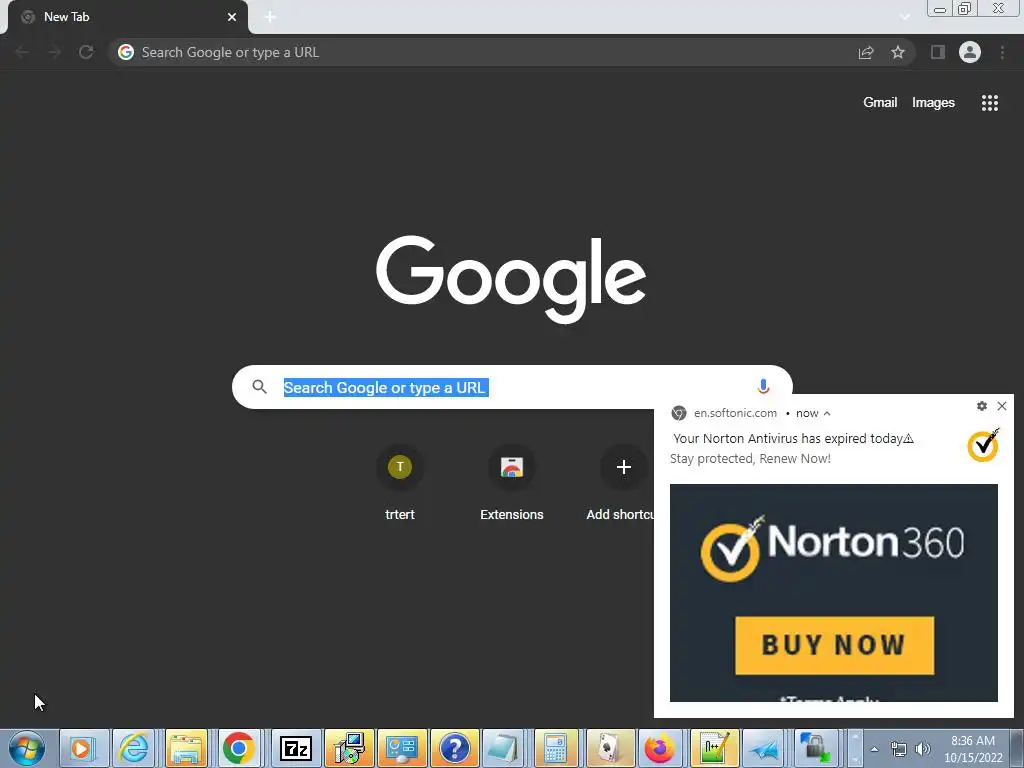The height and width of the screenshot is (768, 1024).
Task: Open the volume speaker tray icon
Action: click(922, 749)
